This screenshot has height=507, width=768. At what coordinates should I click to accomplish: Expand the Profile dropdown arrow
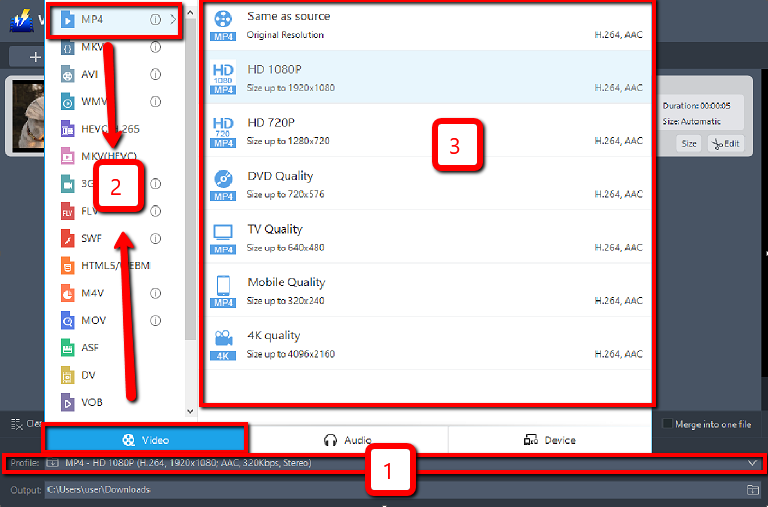point(752,463)
